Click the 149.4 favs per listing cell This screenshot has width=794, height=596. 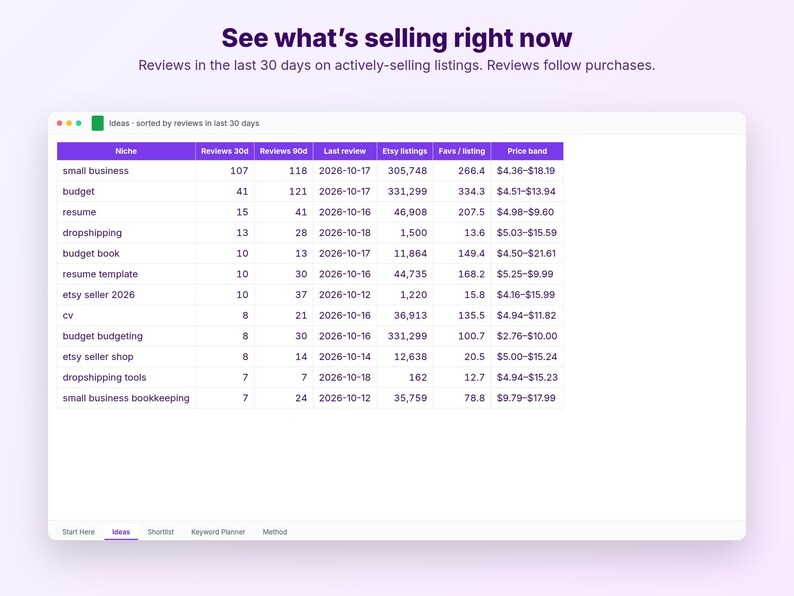pos(462,253)
